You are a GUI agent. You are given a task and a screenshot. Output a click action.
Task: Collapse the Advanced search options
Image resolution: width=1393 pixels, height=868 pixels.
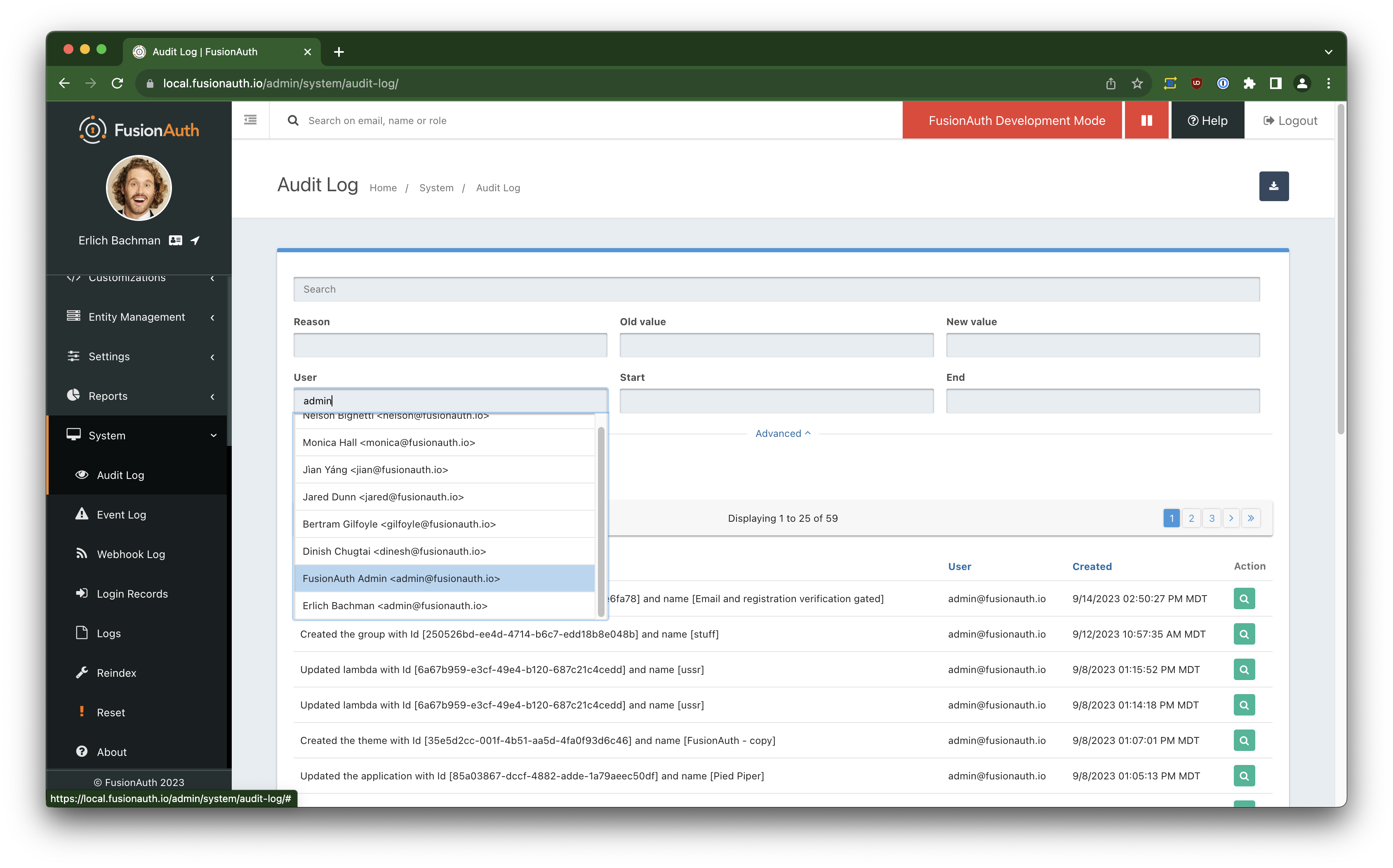click(783, 433)
